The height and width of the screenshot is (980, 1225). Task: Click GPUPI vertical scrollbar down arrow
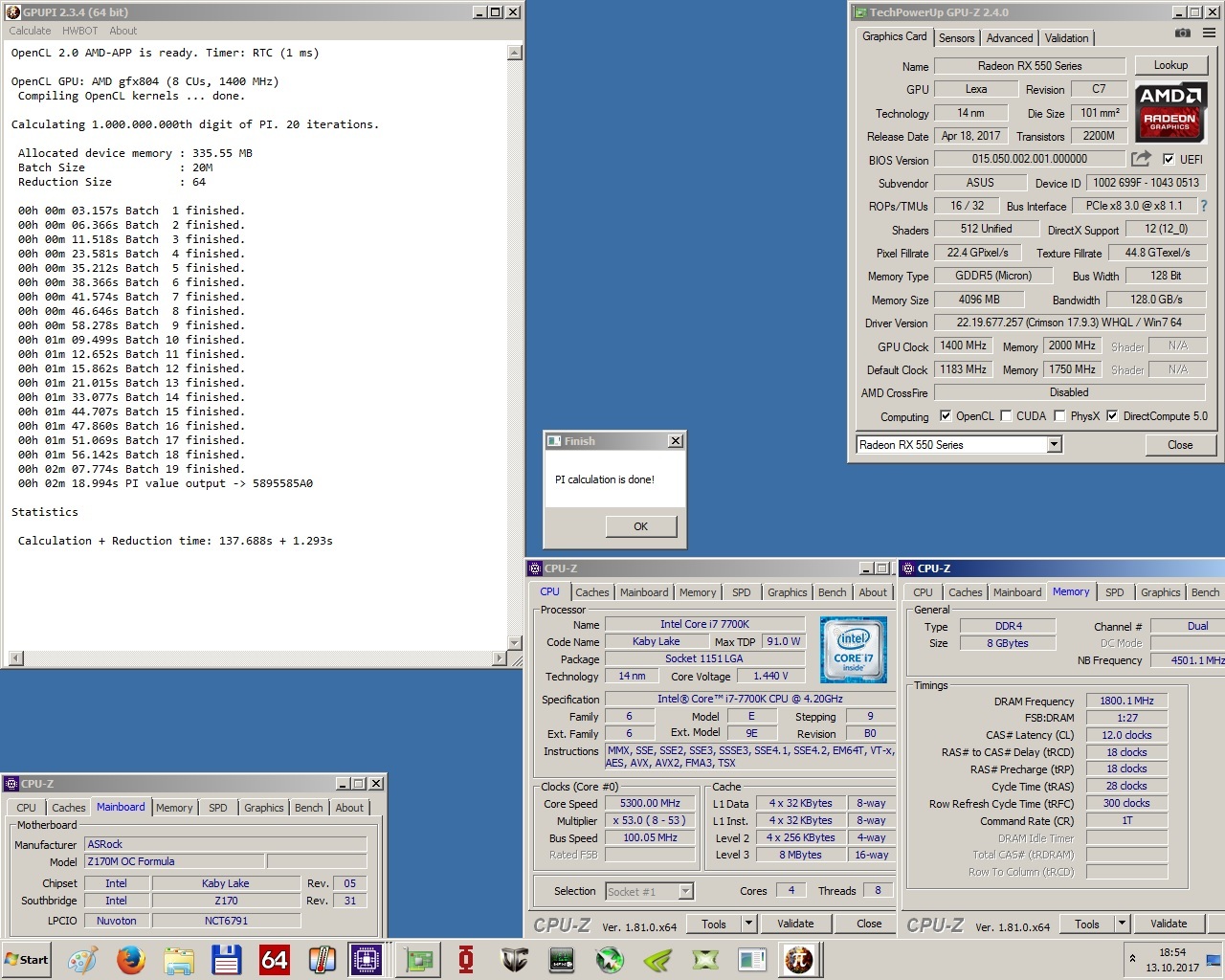(x=514, y=642)
